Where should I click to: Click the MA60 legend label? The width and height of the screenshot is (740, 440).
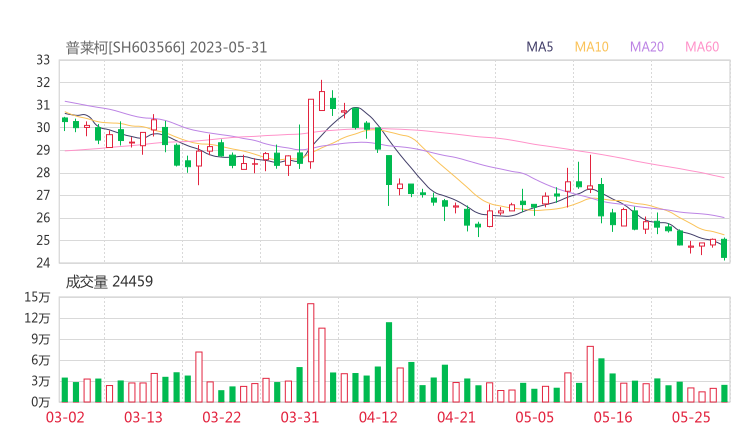click(x=702, y=47)
